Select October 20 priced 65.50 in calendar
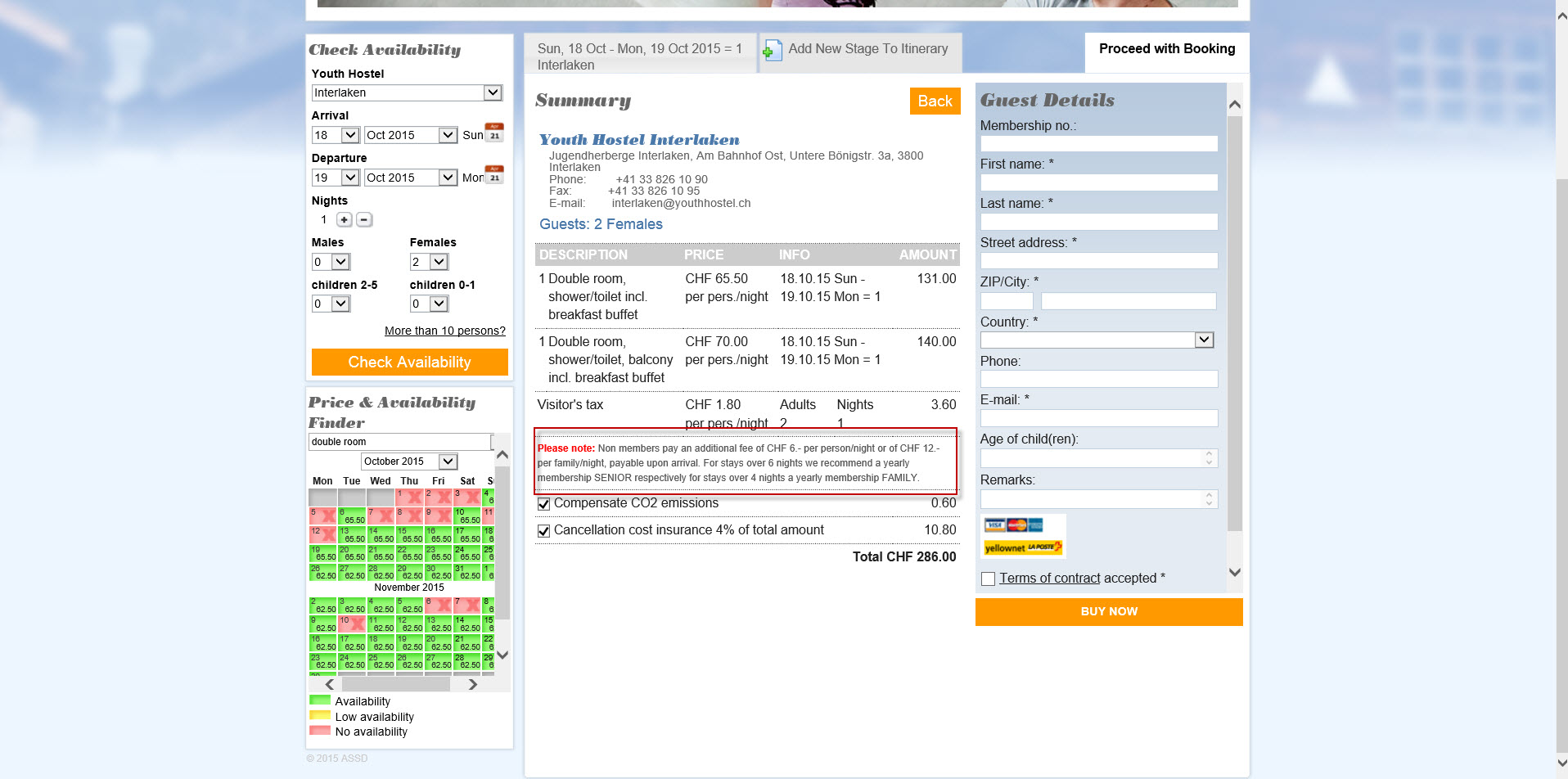 click(x=351, y=552)
